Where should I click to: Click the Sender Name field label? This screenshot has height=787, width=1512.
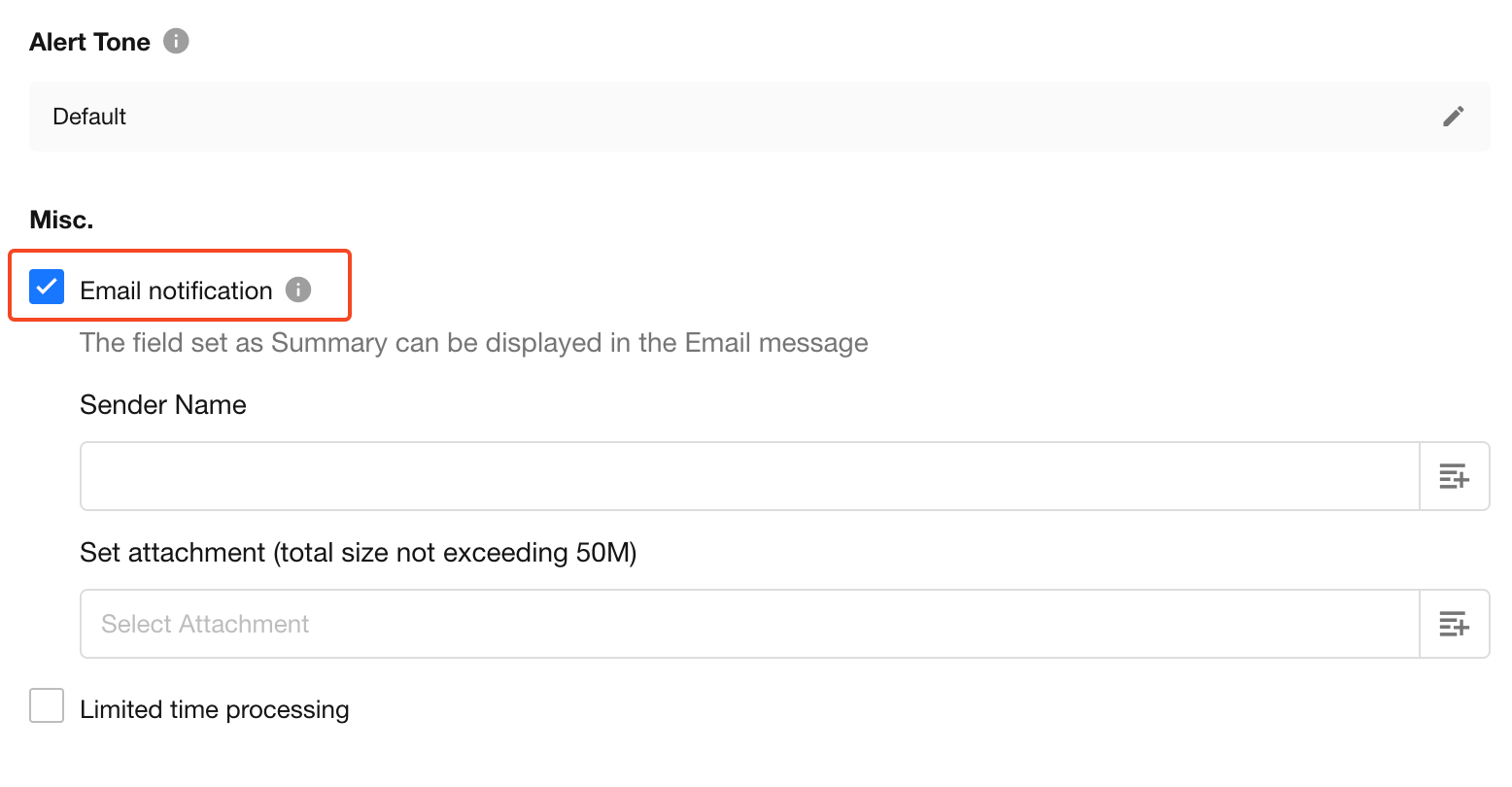(x=163, y=404)
